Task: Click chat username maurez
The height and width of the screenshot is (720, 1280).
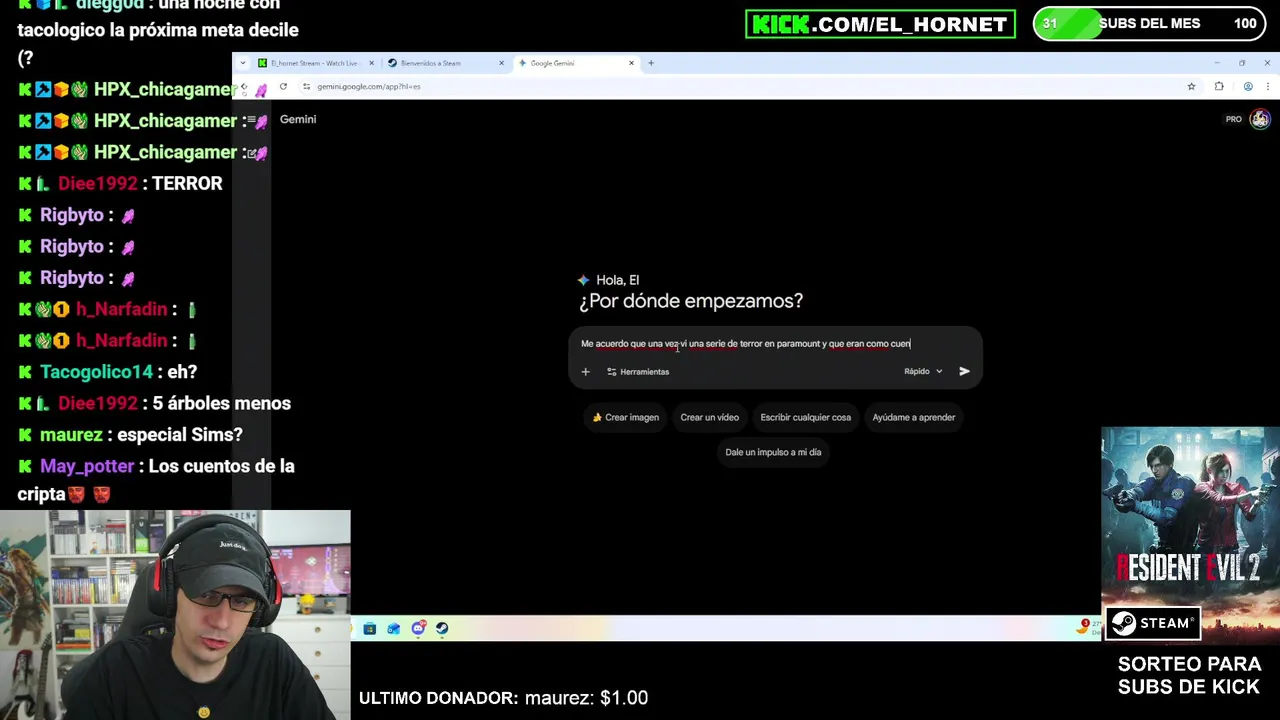Action: coord(71,435)
